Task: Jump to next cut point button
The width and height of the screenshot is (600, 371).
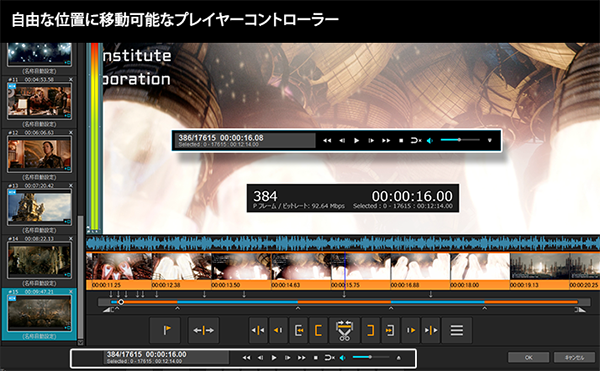Action: pos(430,330)
